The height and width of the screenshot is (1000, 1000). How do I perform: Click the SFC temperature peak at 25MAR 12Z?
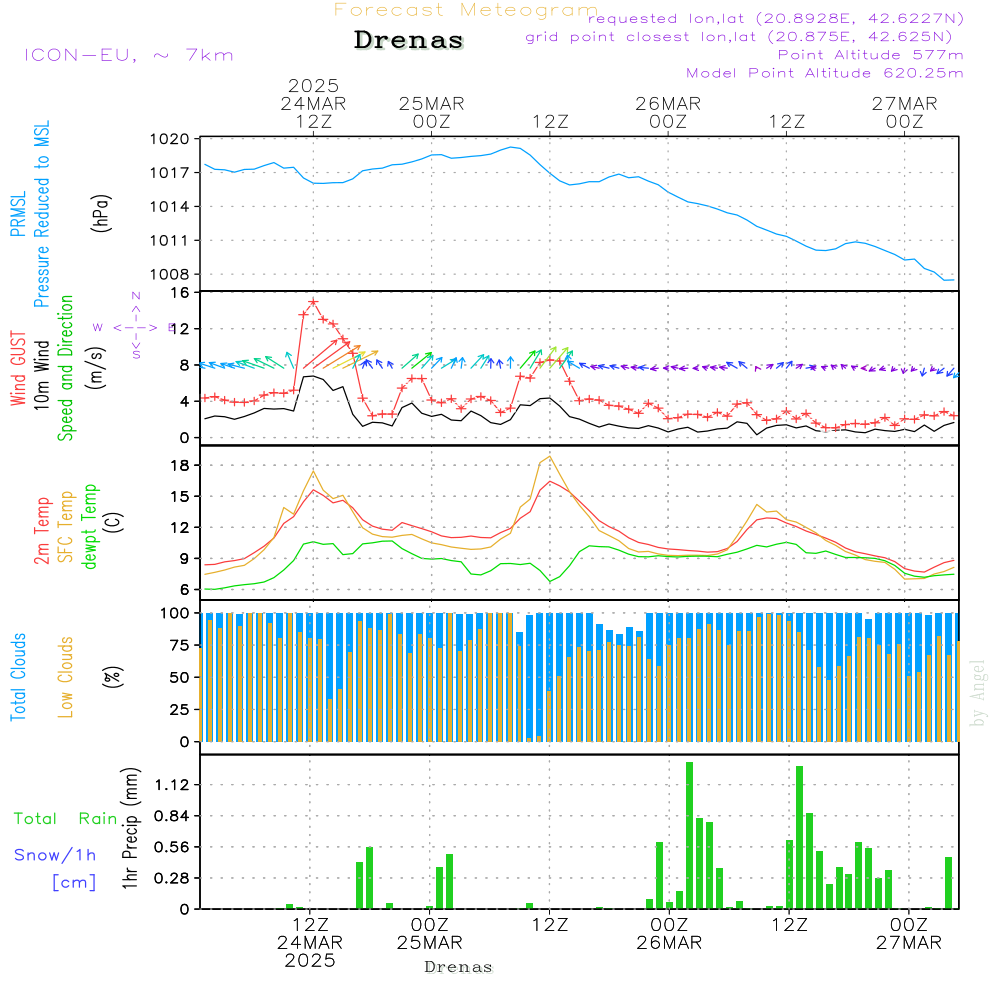(550, 457)
